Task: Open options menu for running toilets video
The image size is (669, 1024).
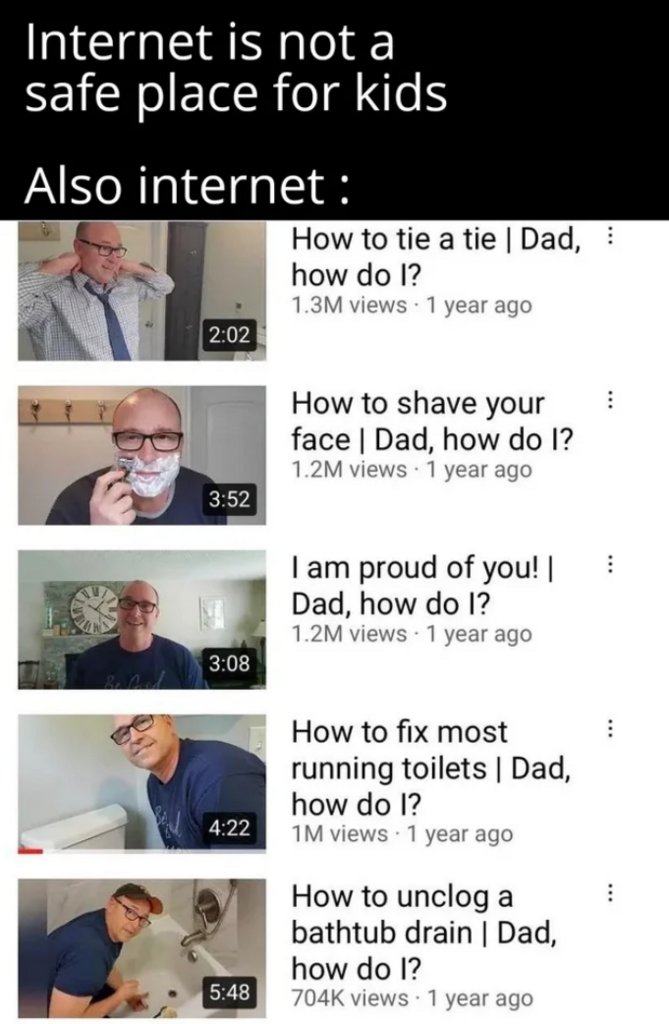Action: (610, 728)
